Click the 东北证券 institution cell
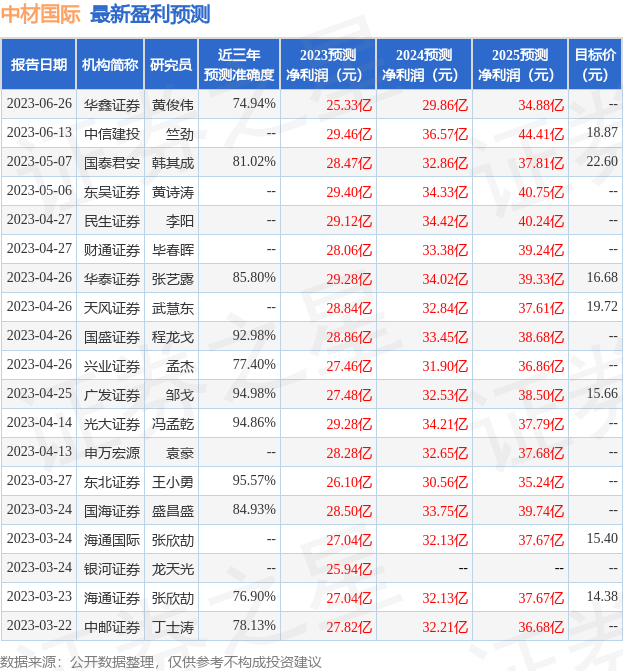Screen dimensions: 623x671 click(112, 482)
